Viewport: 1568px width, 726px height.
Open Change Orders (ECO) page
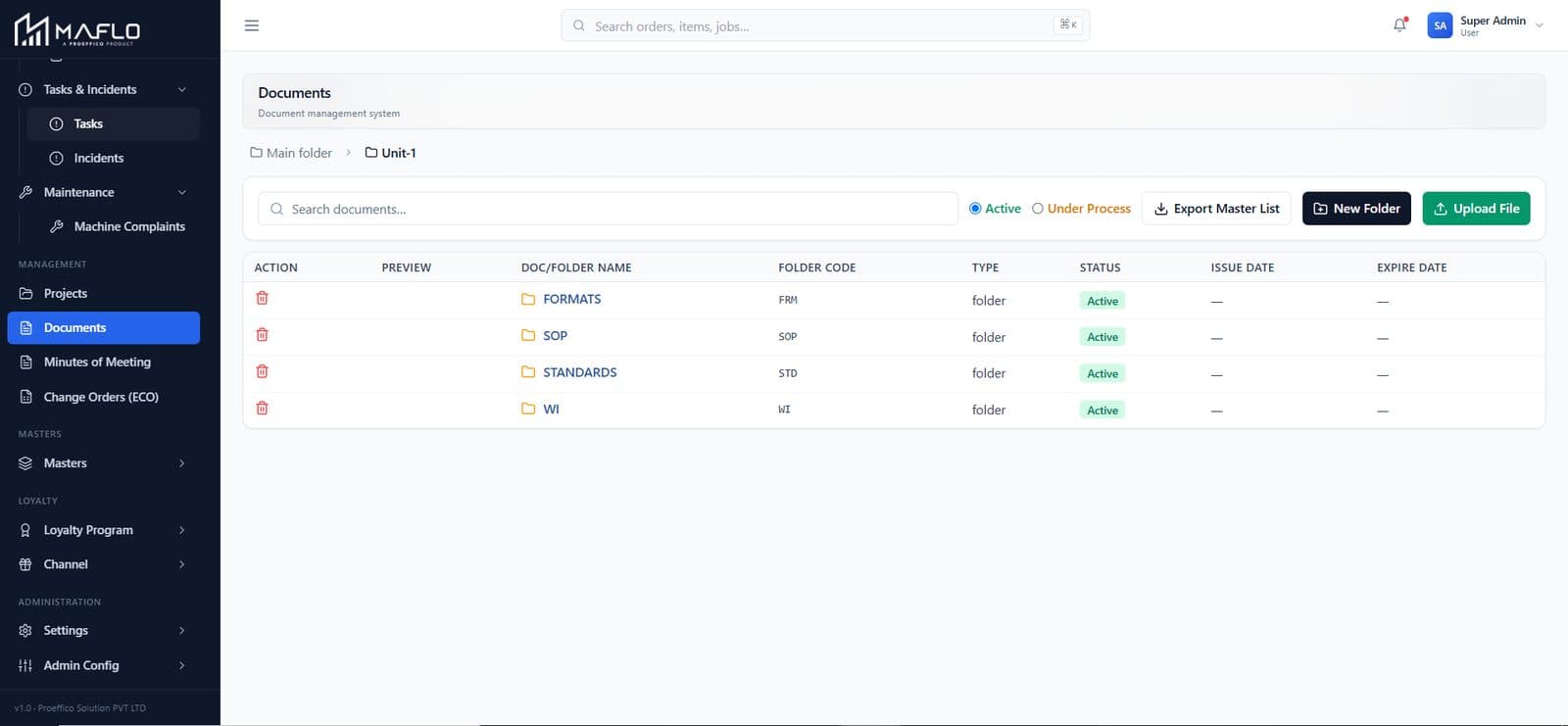(103, 397)
